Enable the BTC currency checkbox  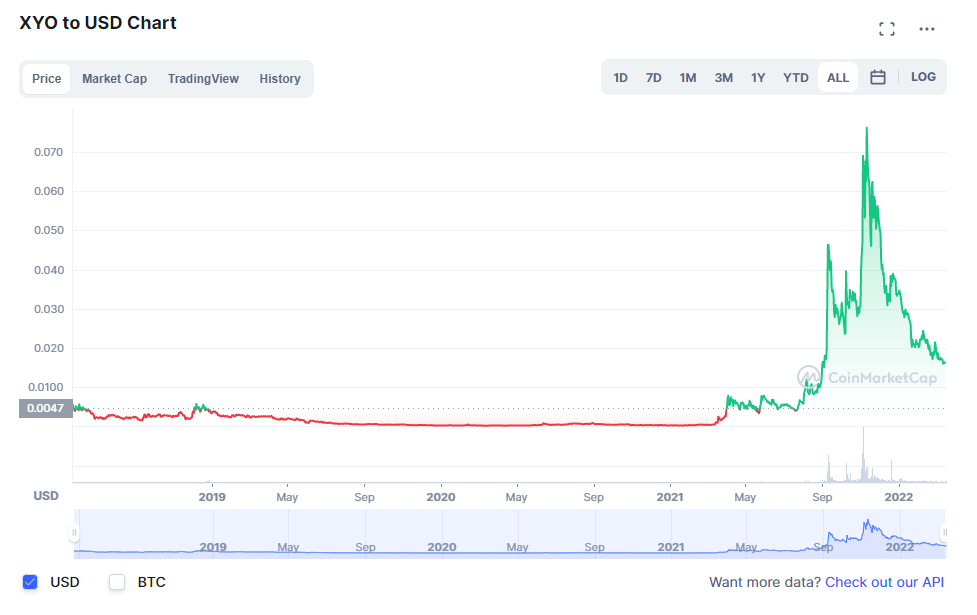117,582
